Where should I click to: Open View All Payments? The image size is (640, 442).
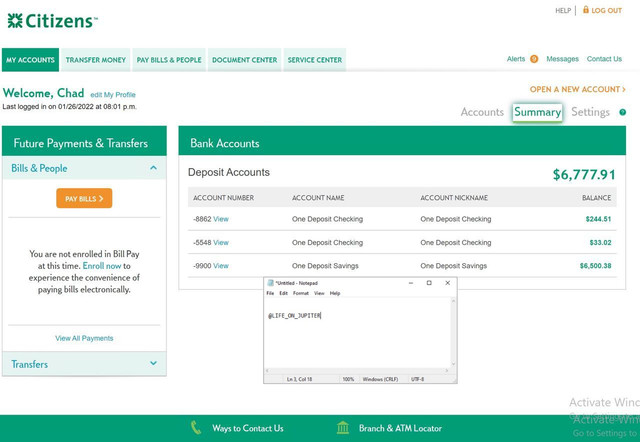coord(84,338)
